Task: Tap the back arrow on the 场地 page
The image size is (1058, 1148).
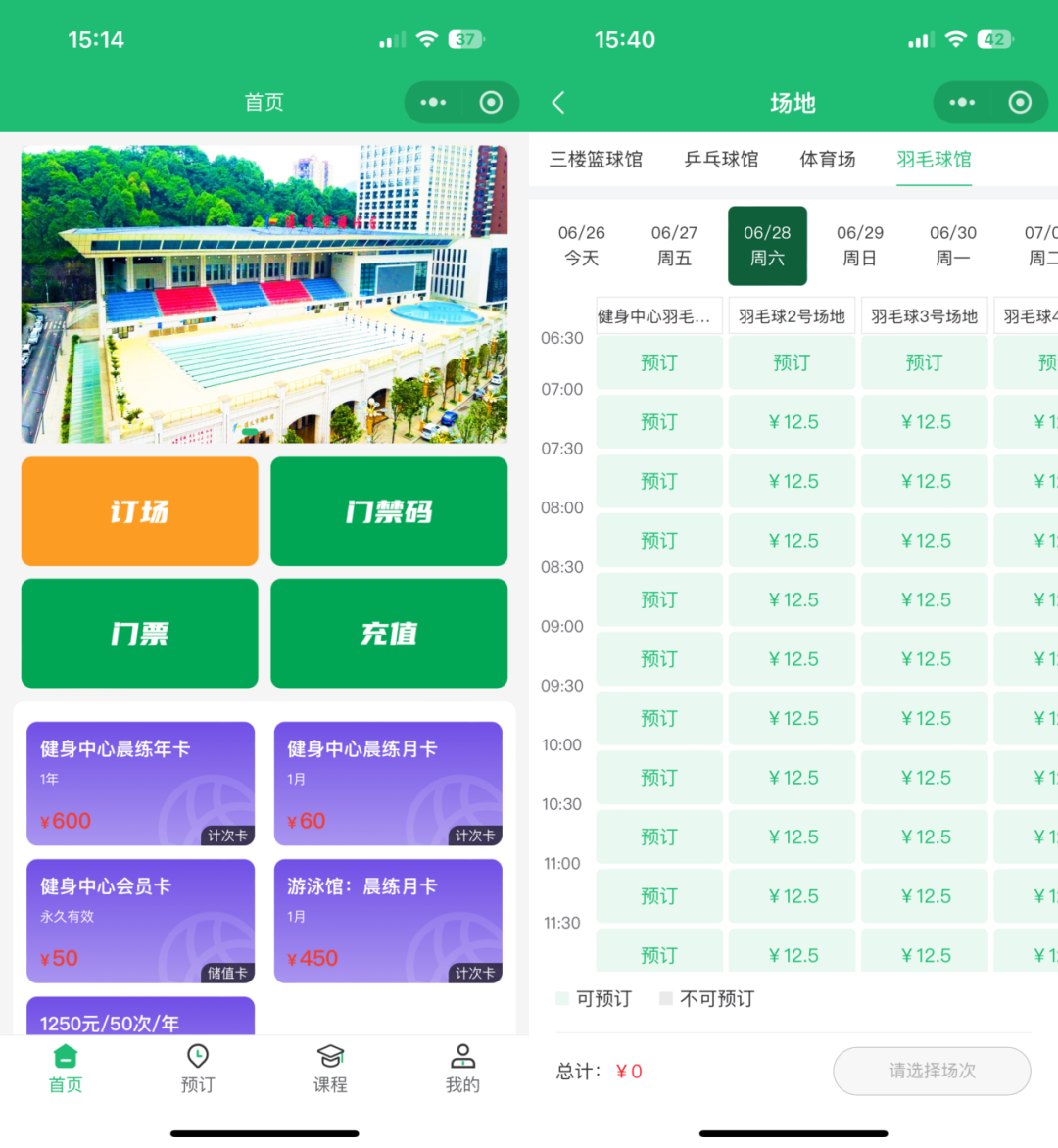Action: coord(558,102)
